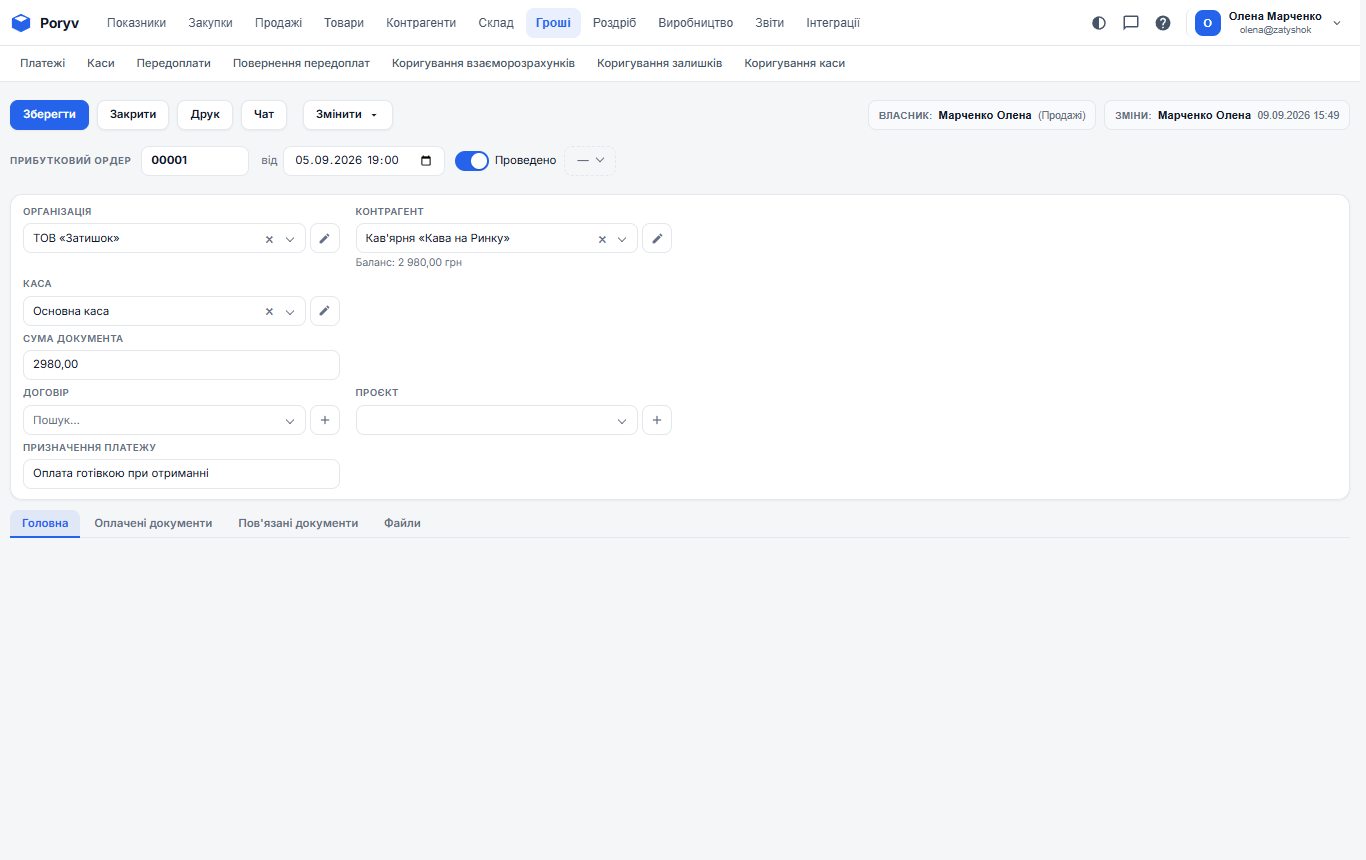Click the Друк button
Viewport: 1366px width, 860px height.
point(205,115)
